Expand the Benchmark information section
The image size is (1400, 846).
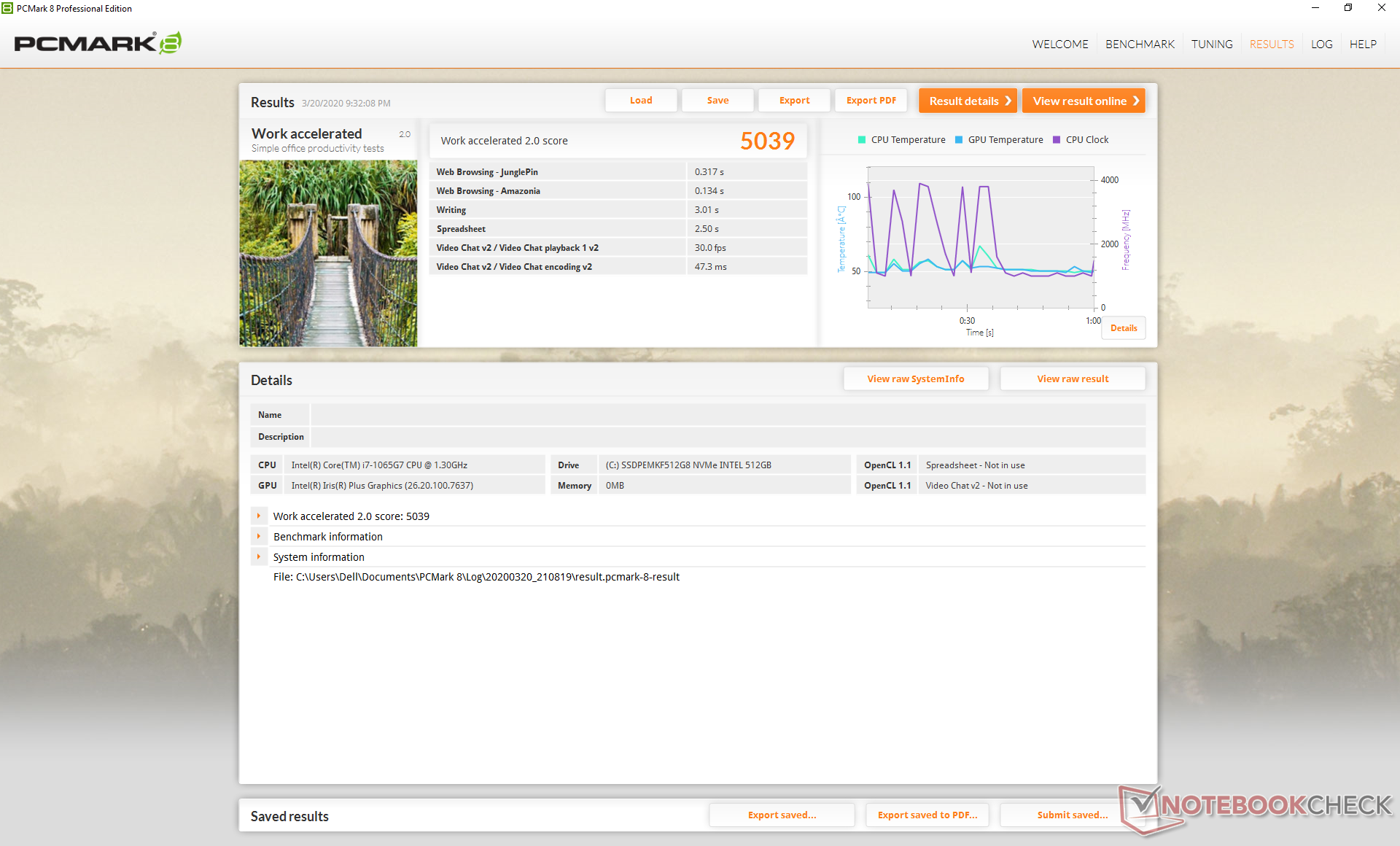pos(259,536)
